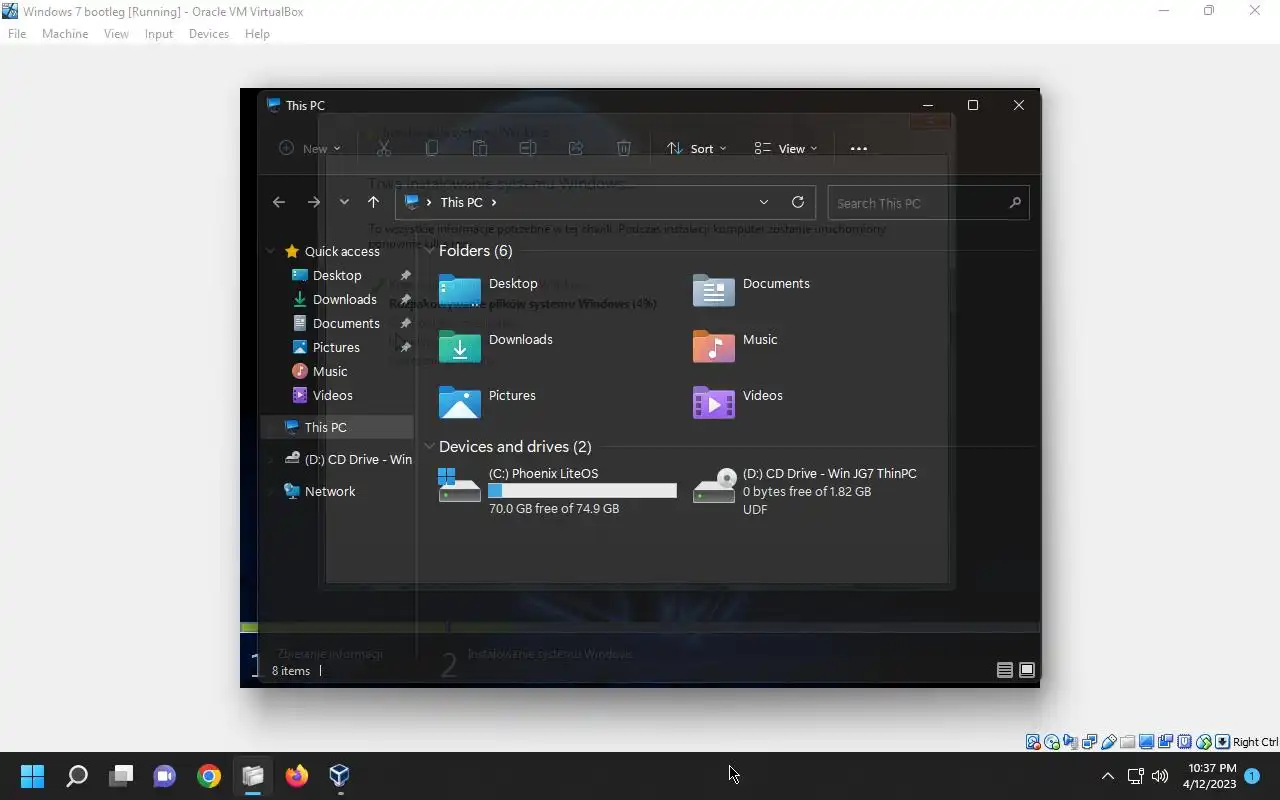The image size is (1280, 800).
Task: Collapse the Folders (6) group
Action: pyautogui.click(x=429, y=251)
